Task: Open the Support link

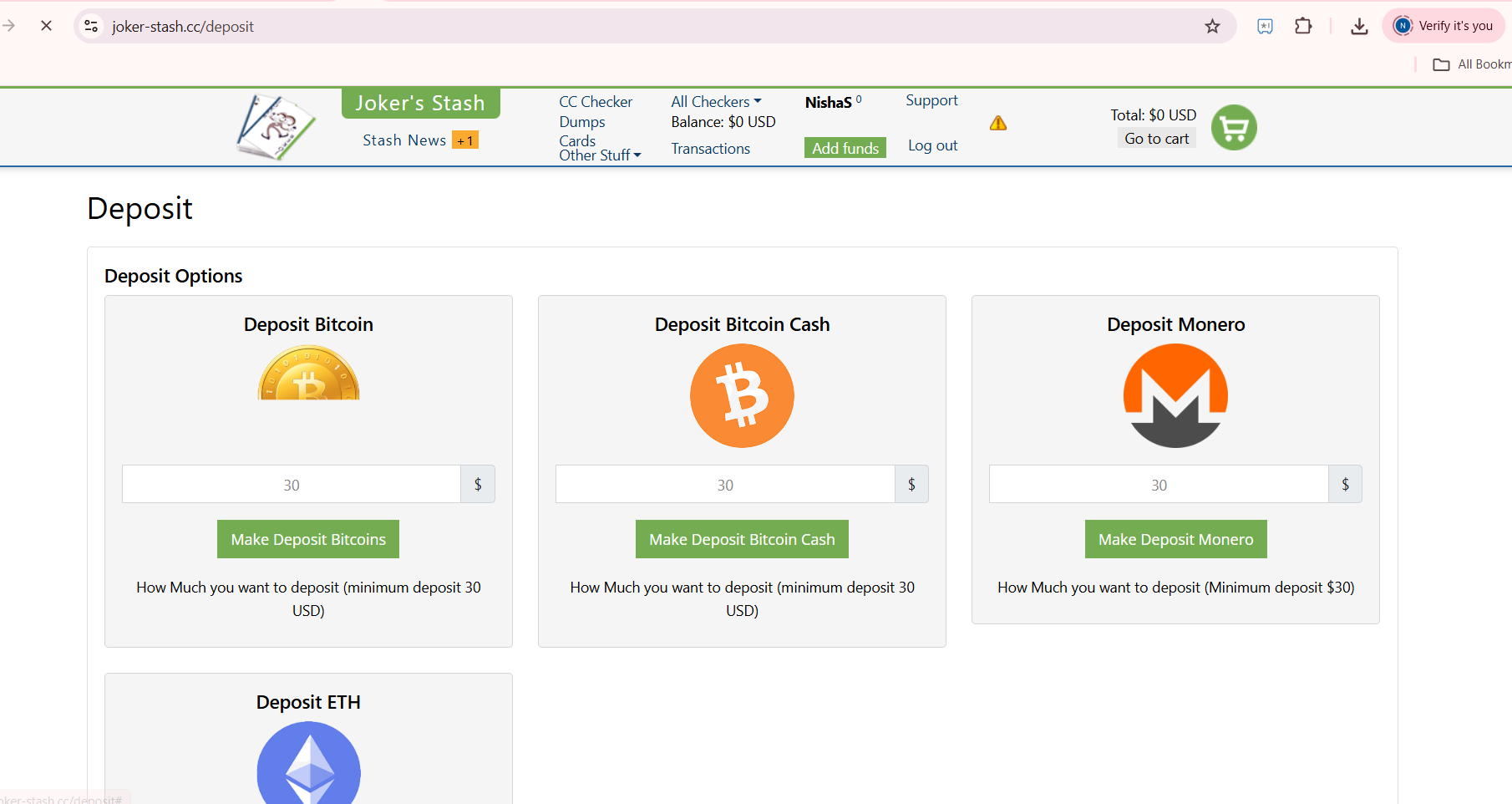Action: (x=931, y=100)
